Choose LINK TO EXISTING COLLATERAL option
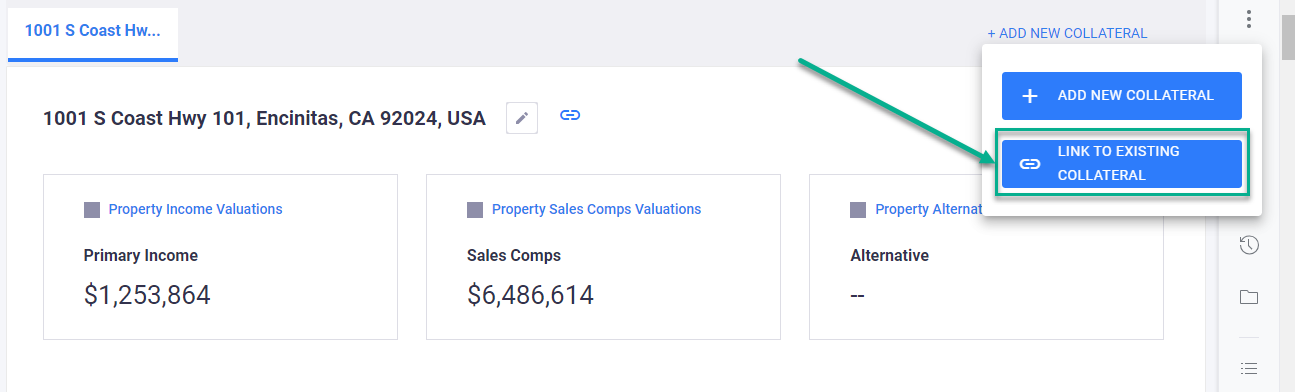The height and width of the screenshot is (392, 1295). [1122, 164]
